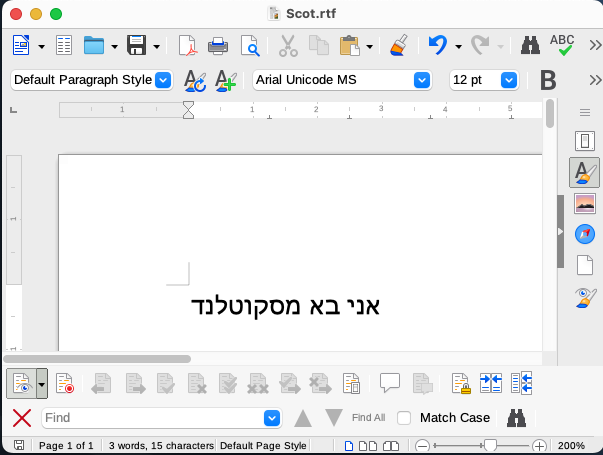The width and height of the screenshot is (603, 455).
Task: Click Clone Formatting paintbrush icon
Action: 398,45
